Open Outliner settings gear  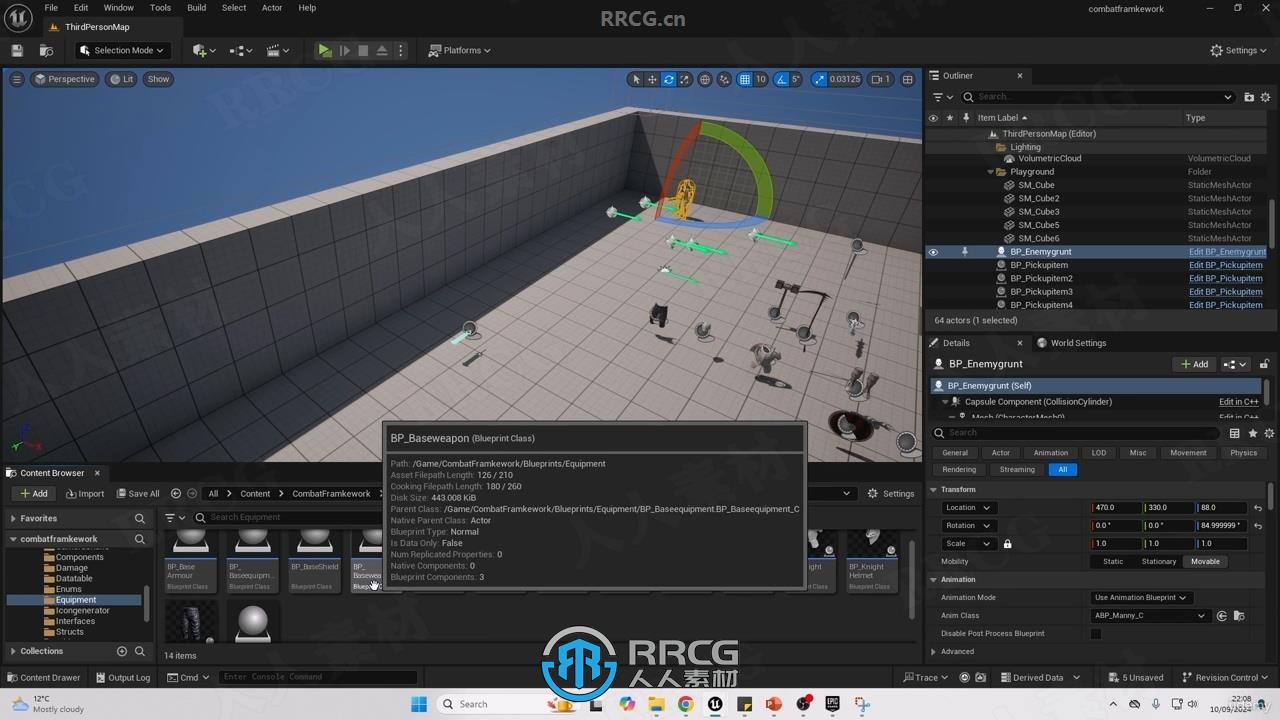1265,97
